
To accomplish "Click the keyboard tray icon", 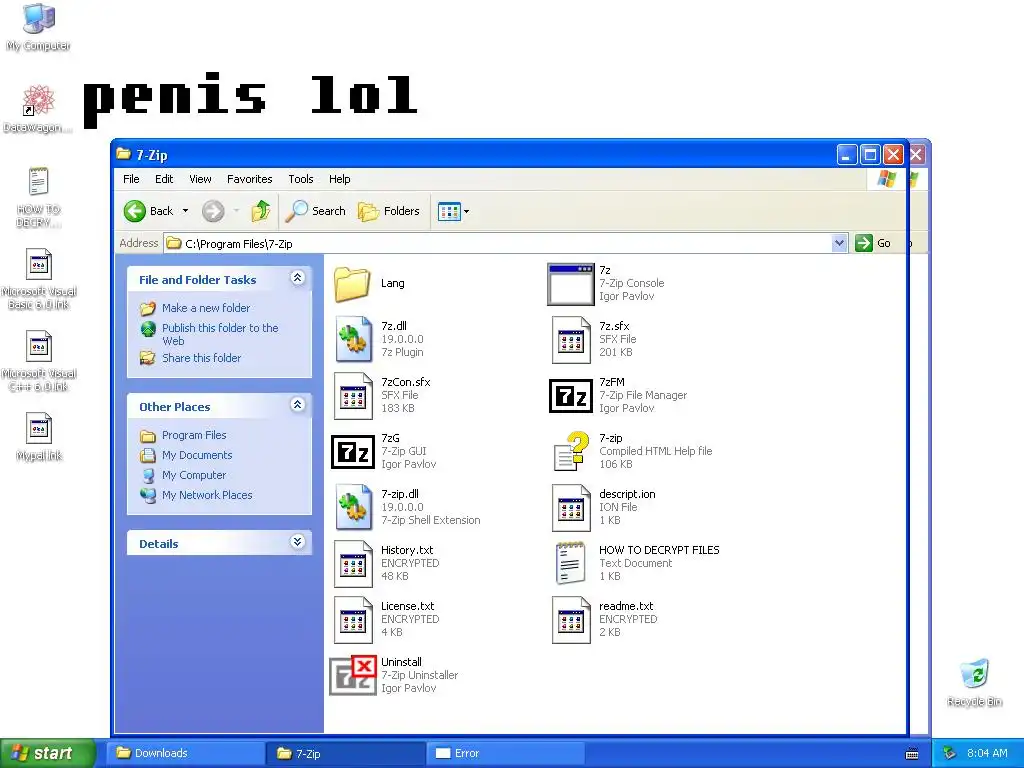I will click(912, 754).
